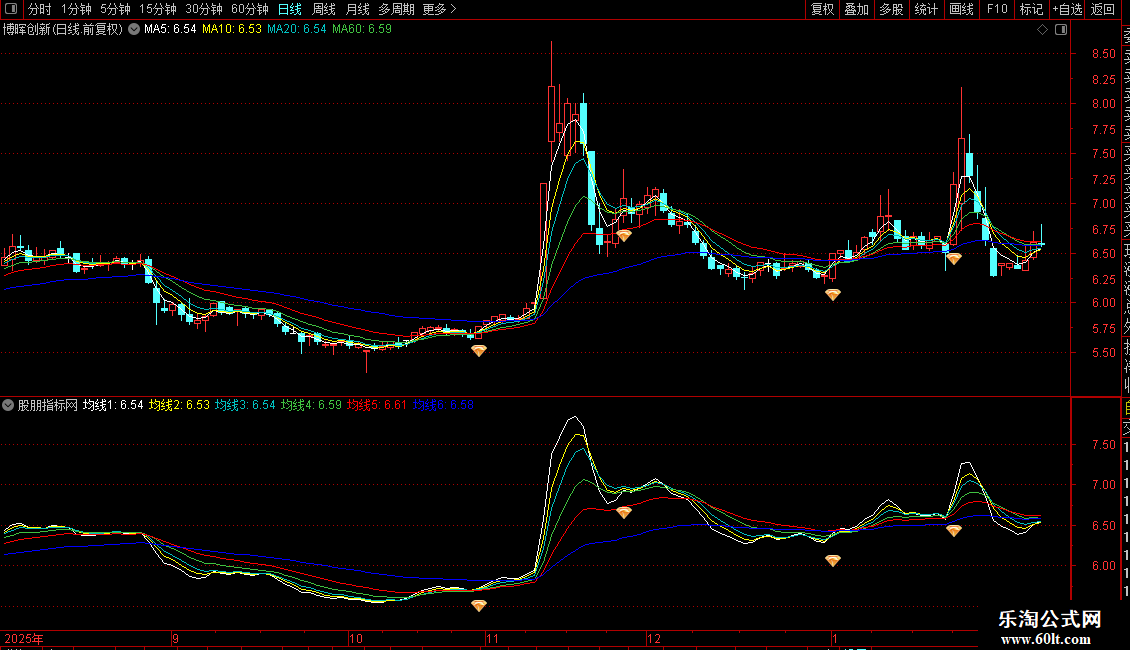This screenshot has width=1130, height=650.
Task: Switch to the 1分钟 period
Action: pyautogui.click(x=76, y=9)
